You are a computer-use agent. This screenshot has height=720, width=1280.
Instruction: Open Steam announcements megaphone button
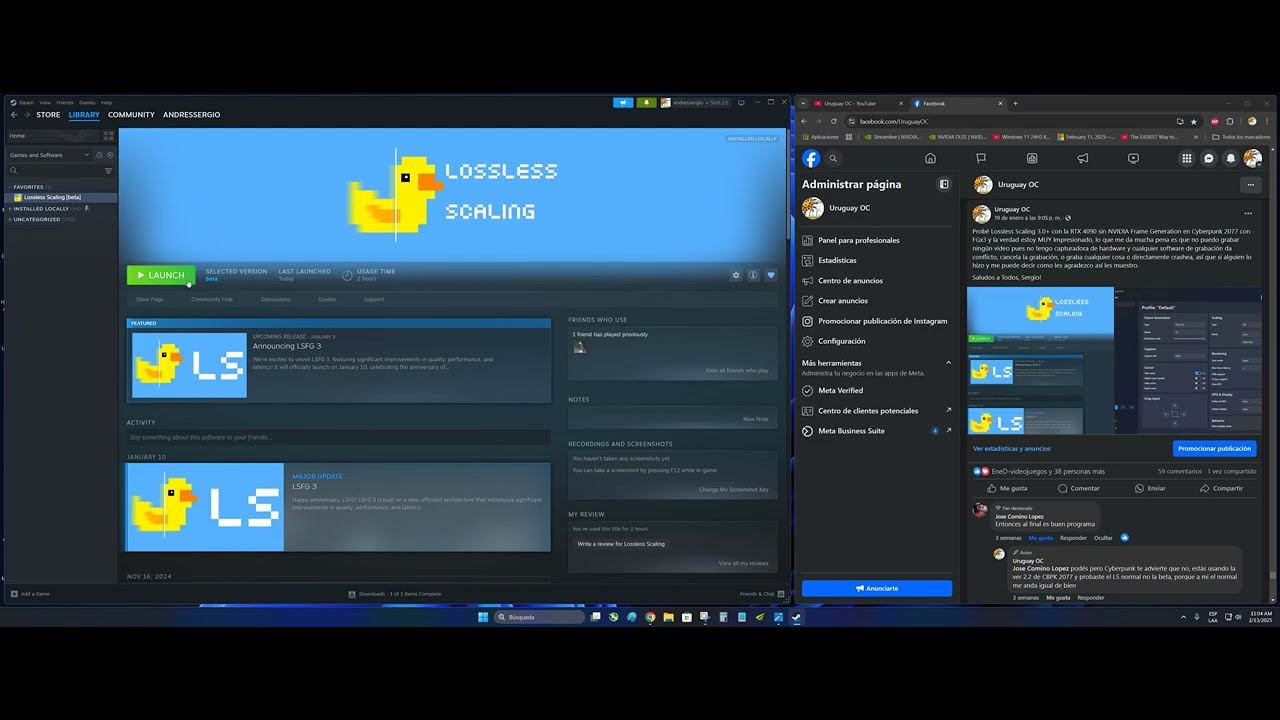click(x=623, y=102)
